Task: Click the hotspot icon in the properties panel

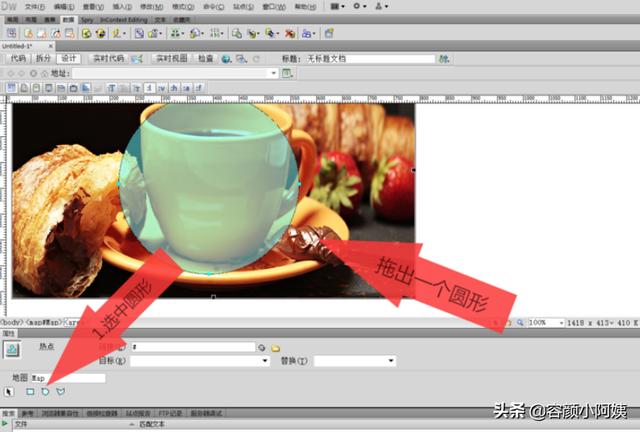Action: tap(12, 350)
